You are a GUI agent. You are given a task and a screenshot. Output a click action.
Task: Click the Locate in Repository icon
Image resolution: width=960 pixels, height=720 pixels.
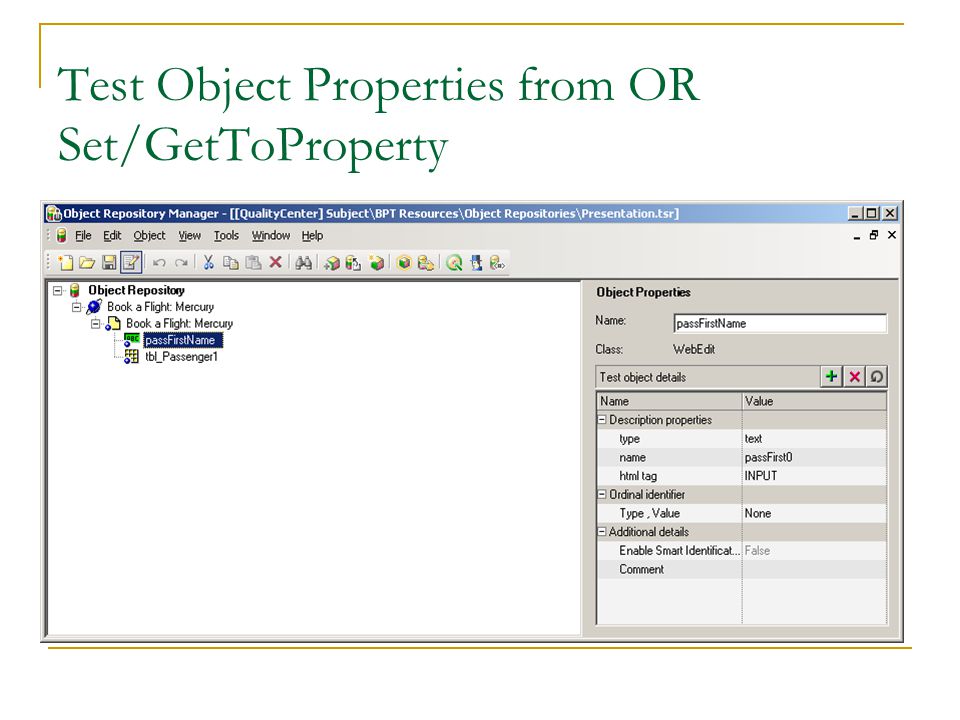[426, 263]
